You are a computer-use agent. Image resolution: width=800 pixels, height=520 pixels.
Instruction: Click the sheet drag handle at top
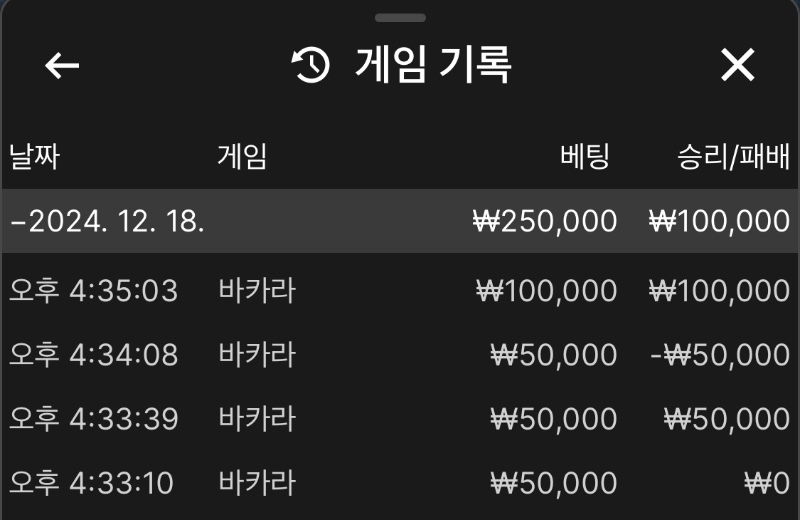pos(400,18)
